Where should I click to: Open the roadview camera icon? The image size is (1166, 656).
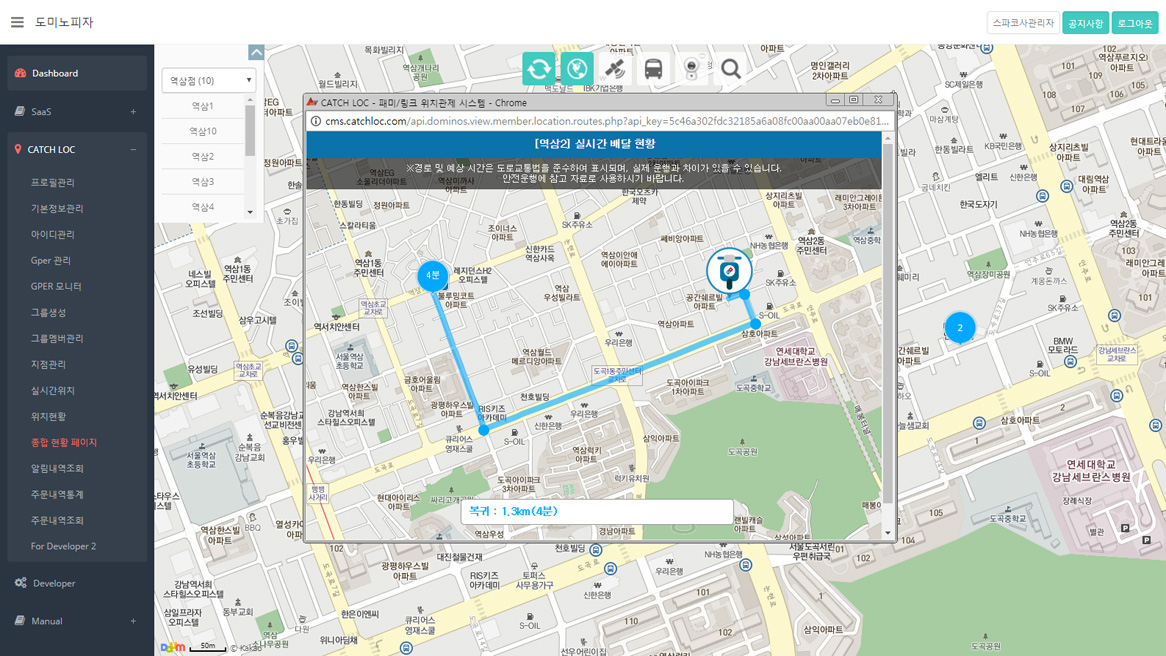click(x=692, y=69)
